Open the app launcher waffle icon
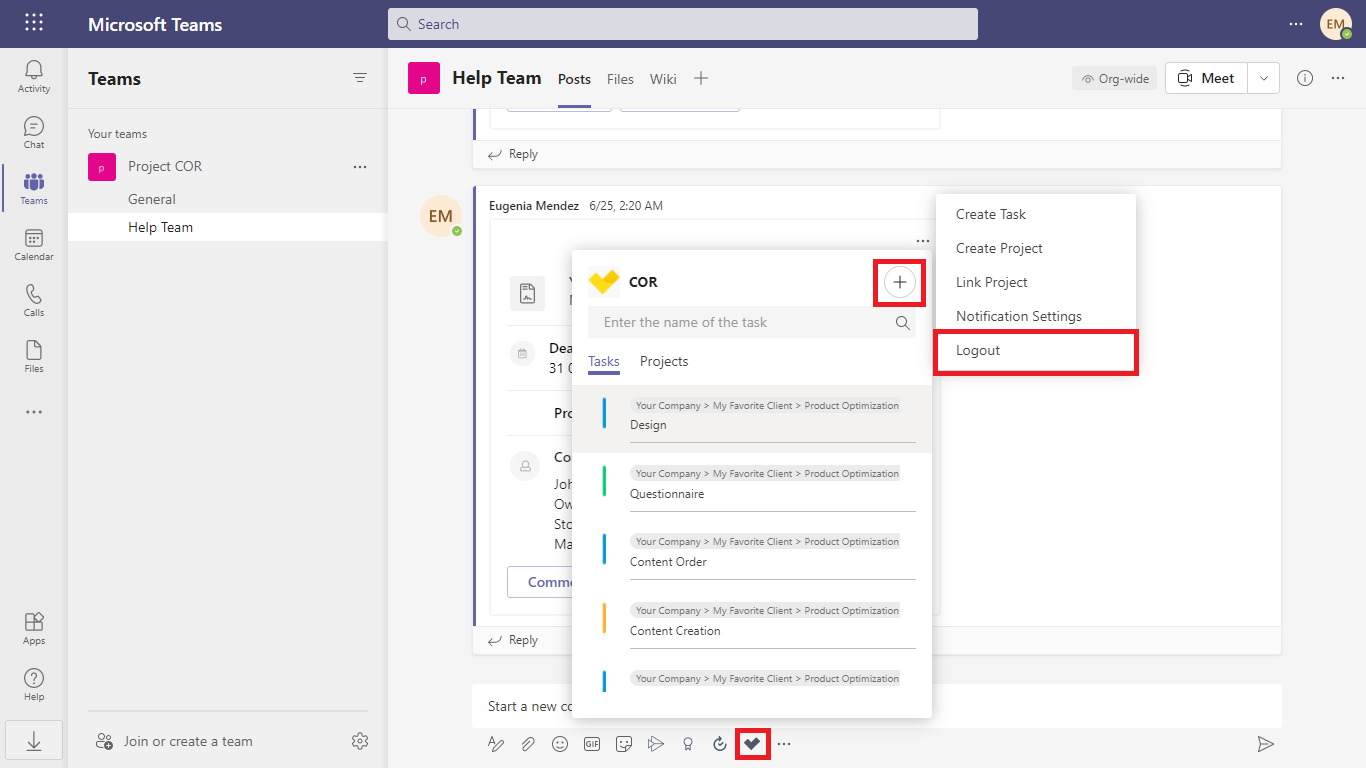 (34, 23)
